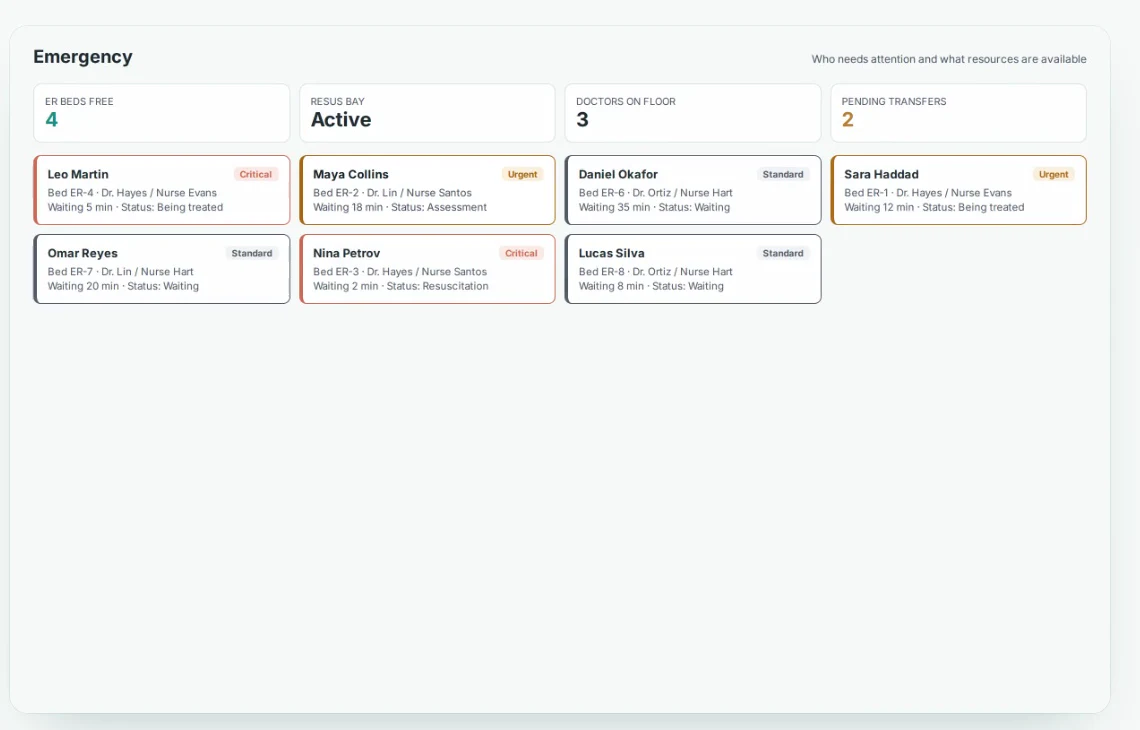Click 'Bed ER-1 · Dr. Hayes / Nurse Evans'
Image resolution: width=1140 pixels, height=730 pixels.
pyautogui.click(x=928, y=193)
